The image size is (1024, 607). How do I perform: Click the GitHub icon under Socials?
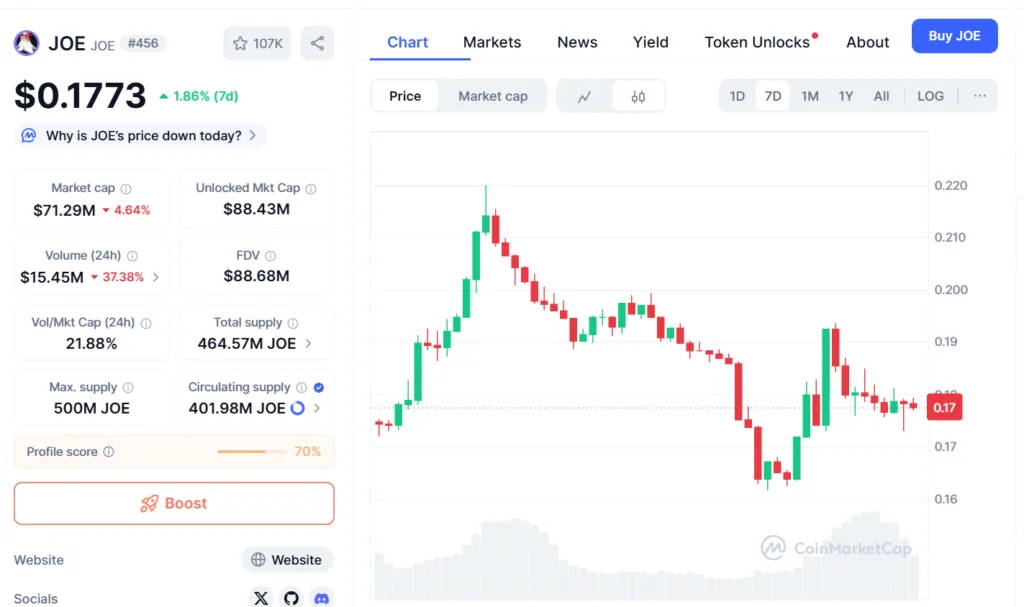click(x=291, y=598)
